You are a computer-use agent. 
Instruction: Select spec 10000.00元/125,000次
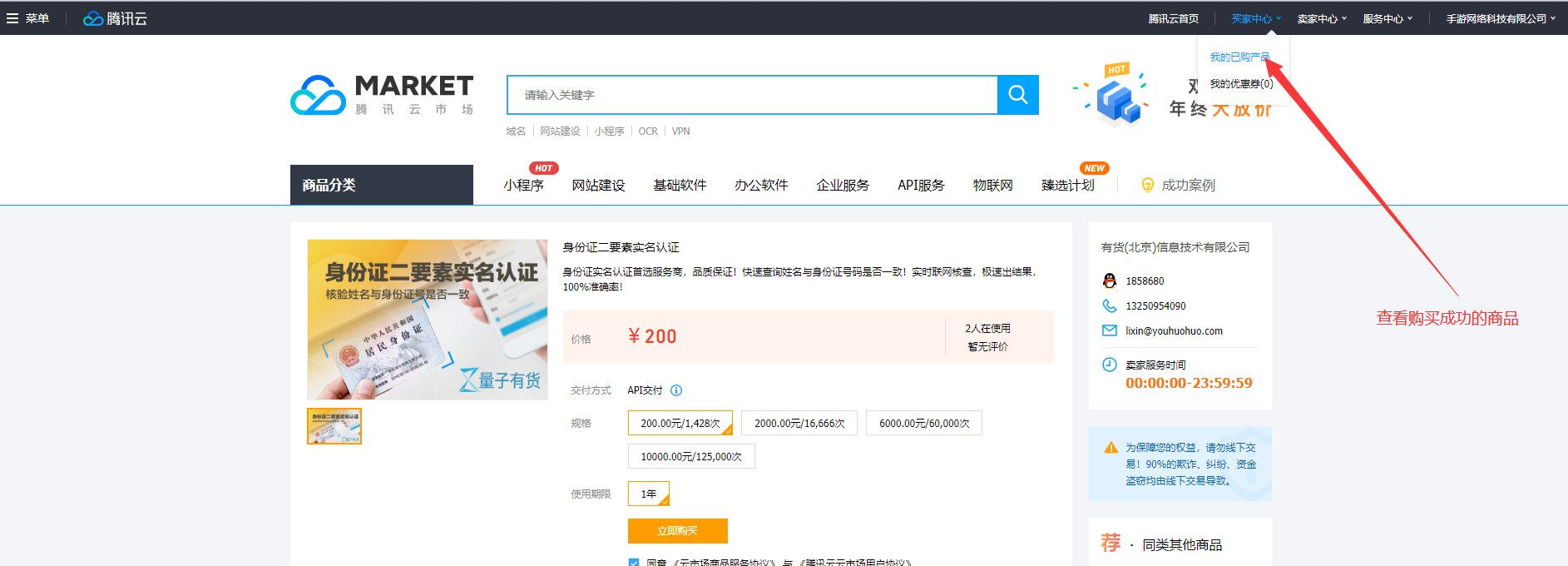pos(691,456)
